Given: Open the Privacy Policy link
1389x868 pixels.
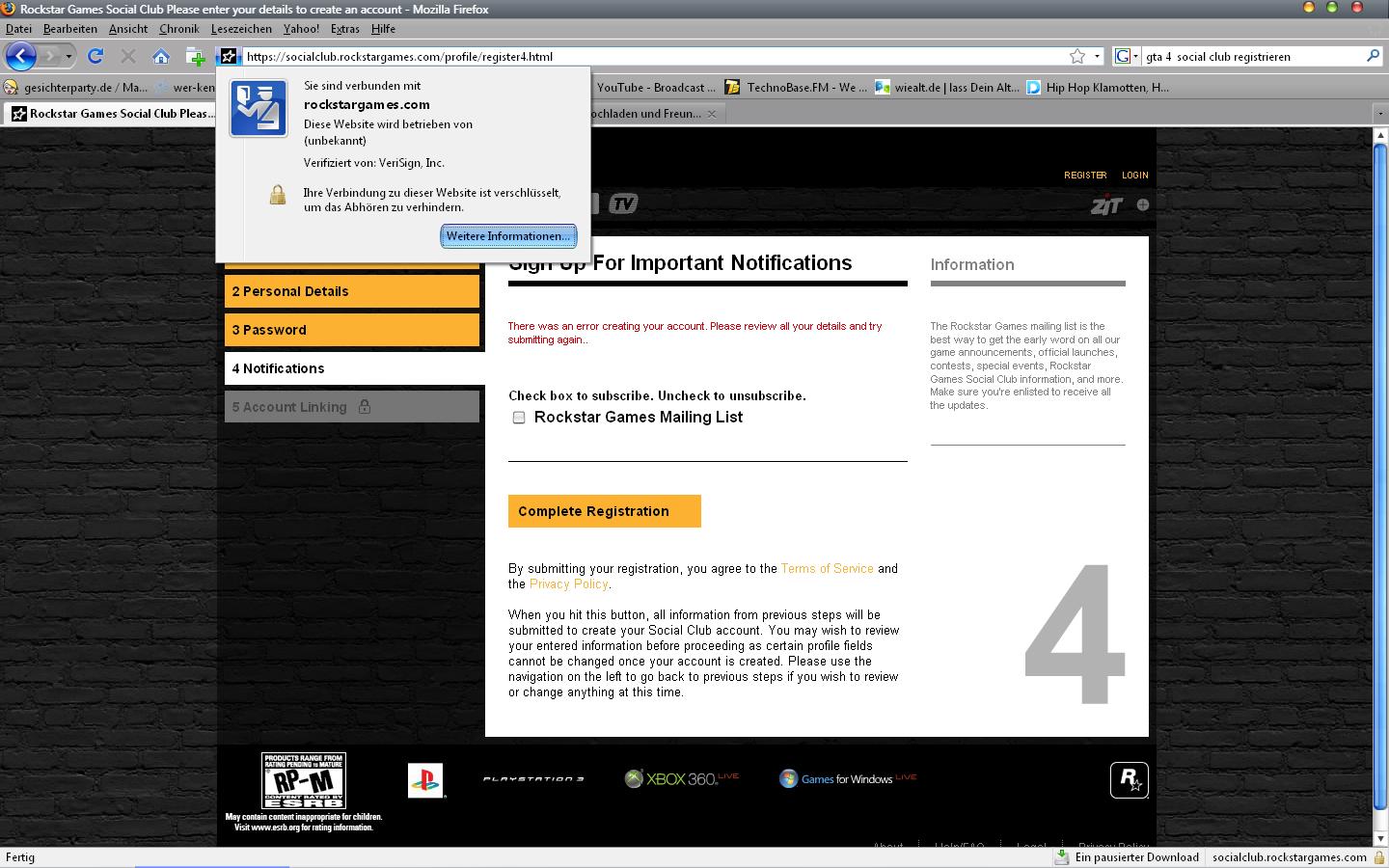Looking at the screenshot, I should click(568, 584).
